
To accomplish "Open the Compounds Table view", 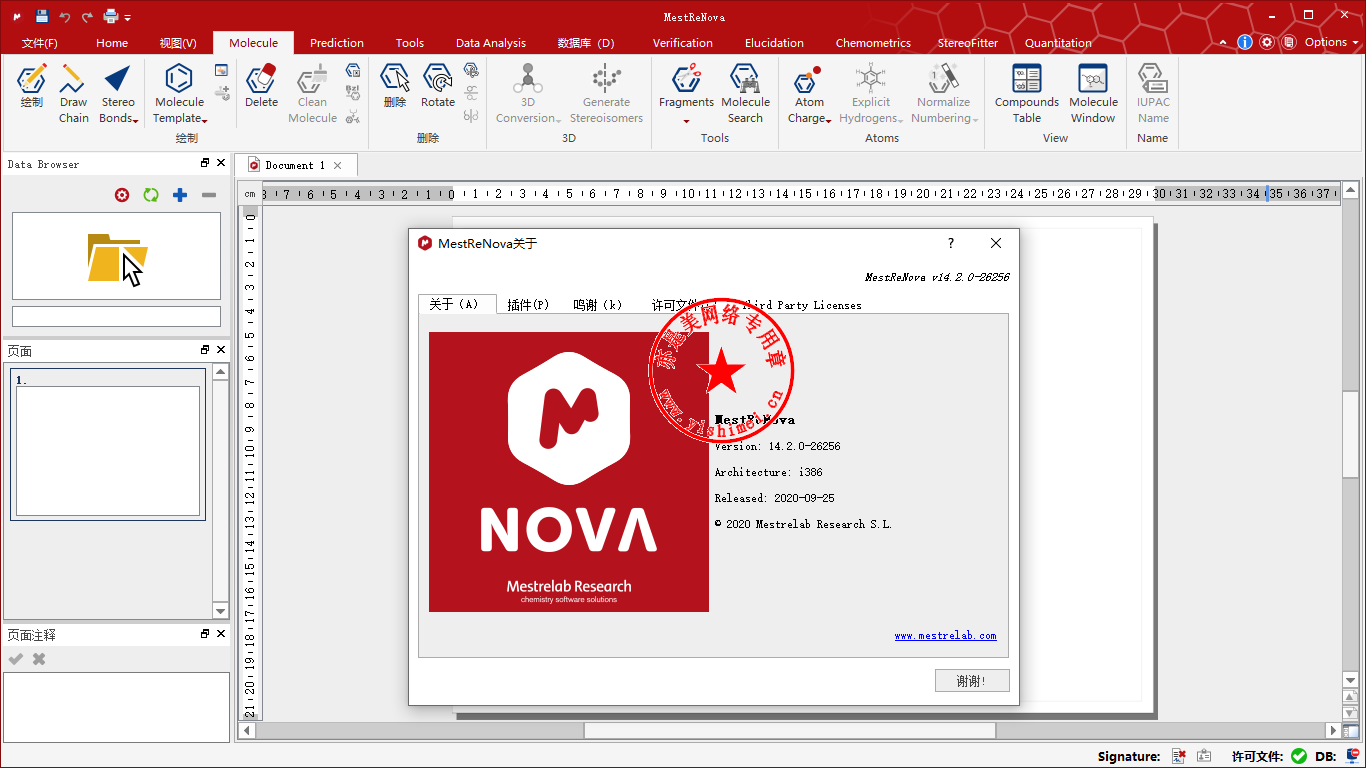I will (1026, 94).
